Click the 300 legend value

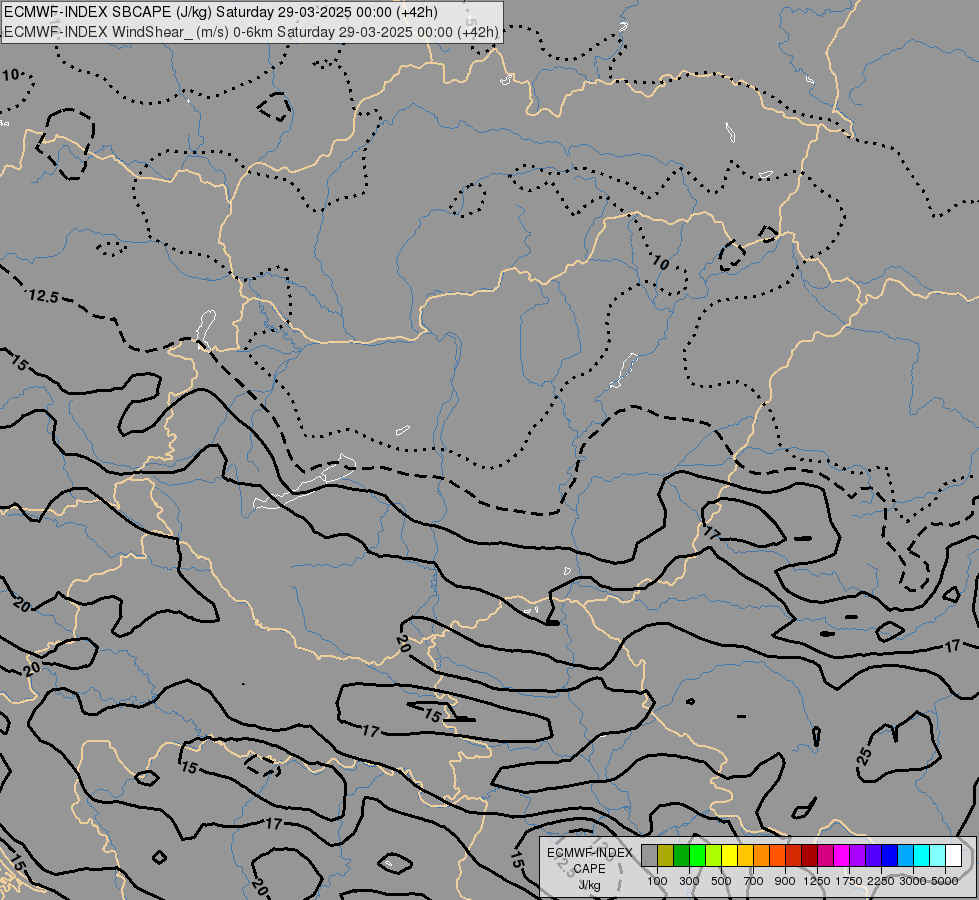[x=689, y=881]
